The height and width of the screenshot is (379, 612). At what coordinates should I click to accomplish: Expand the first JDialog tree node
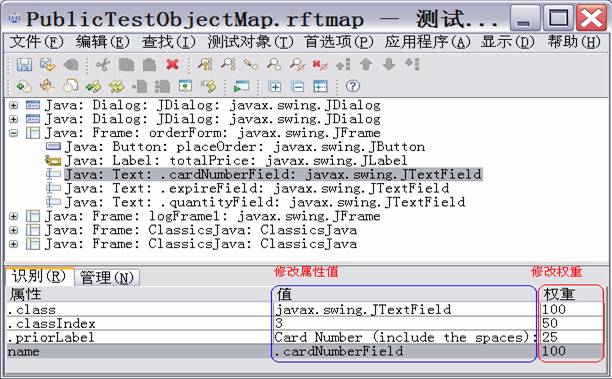[14, 105]
